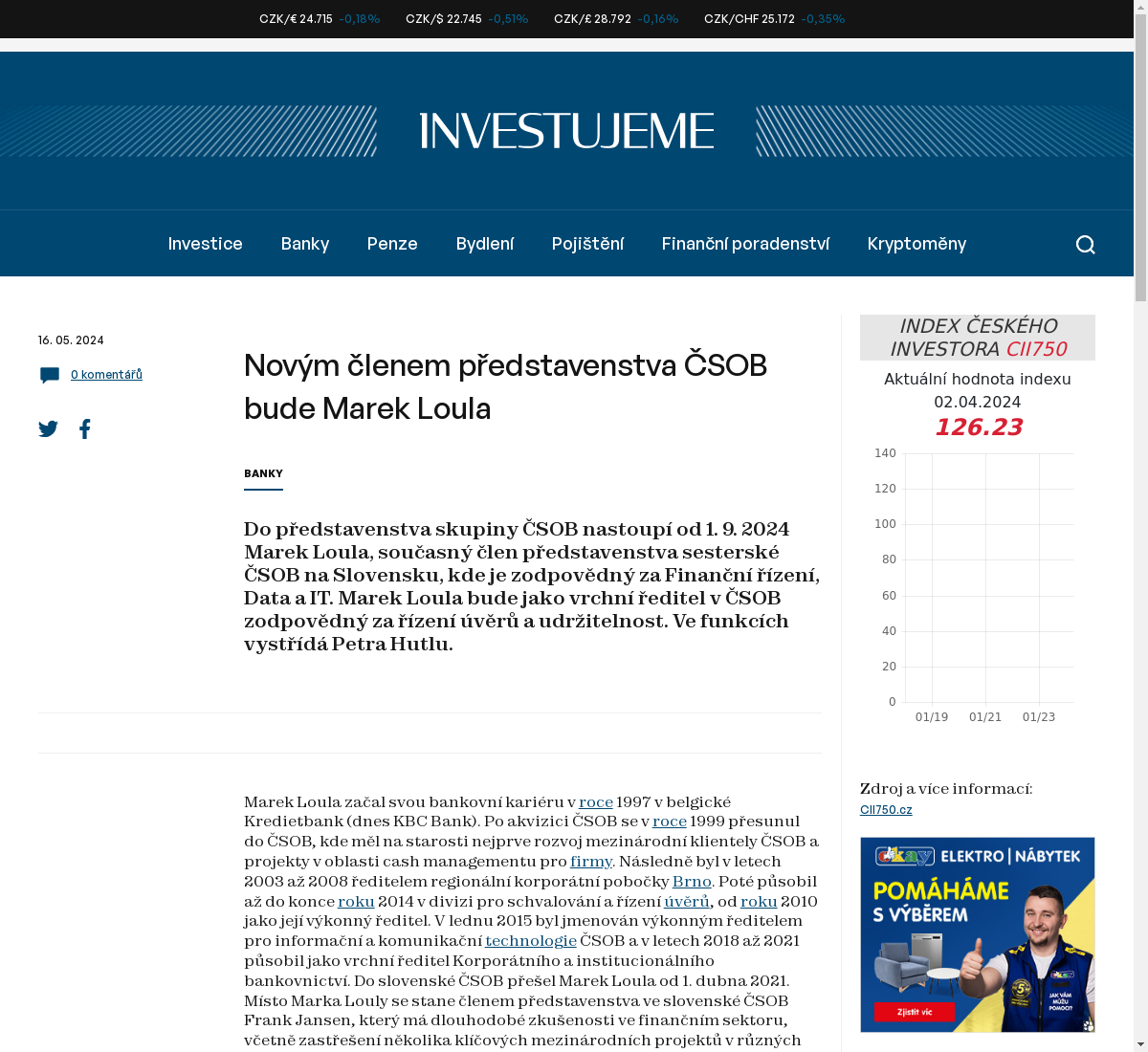Follow the 'firmy' link in article
Viewport: 1148px width, 1052px height.
pyautogui.click(x=591, y=862)
